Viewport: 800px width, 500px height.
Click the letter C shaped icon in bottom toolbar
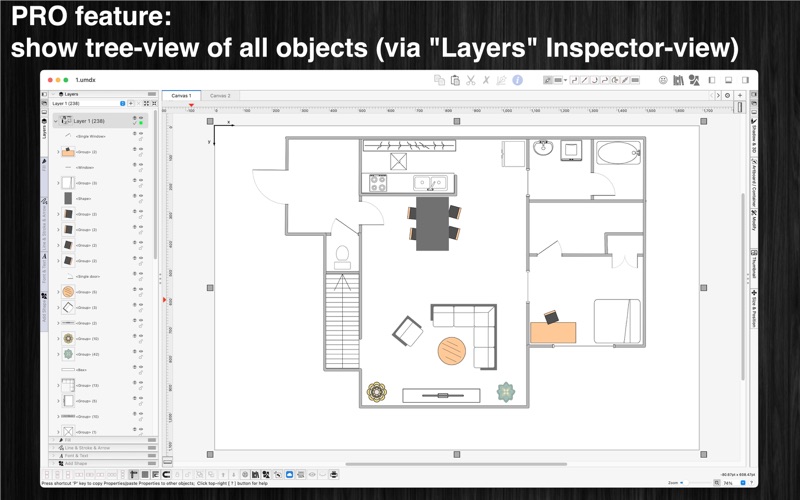(x=166, y=474)
